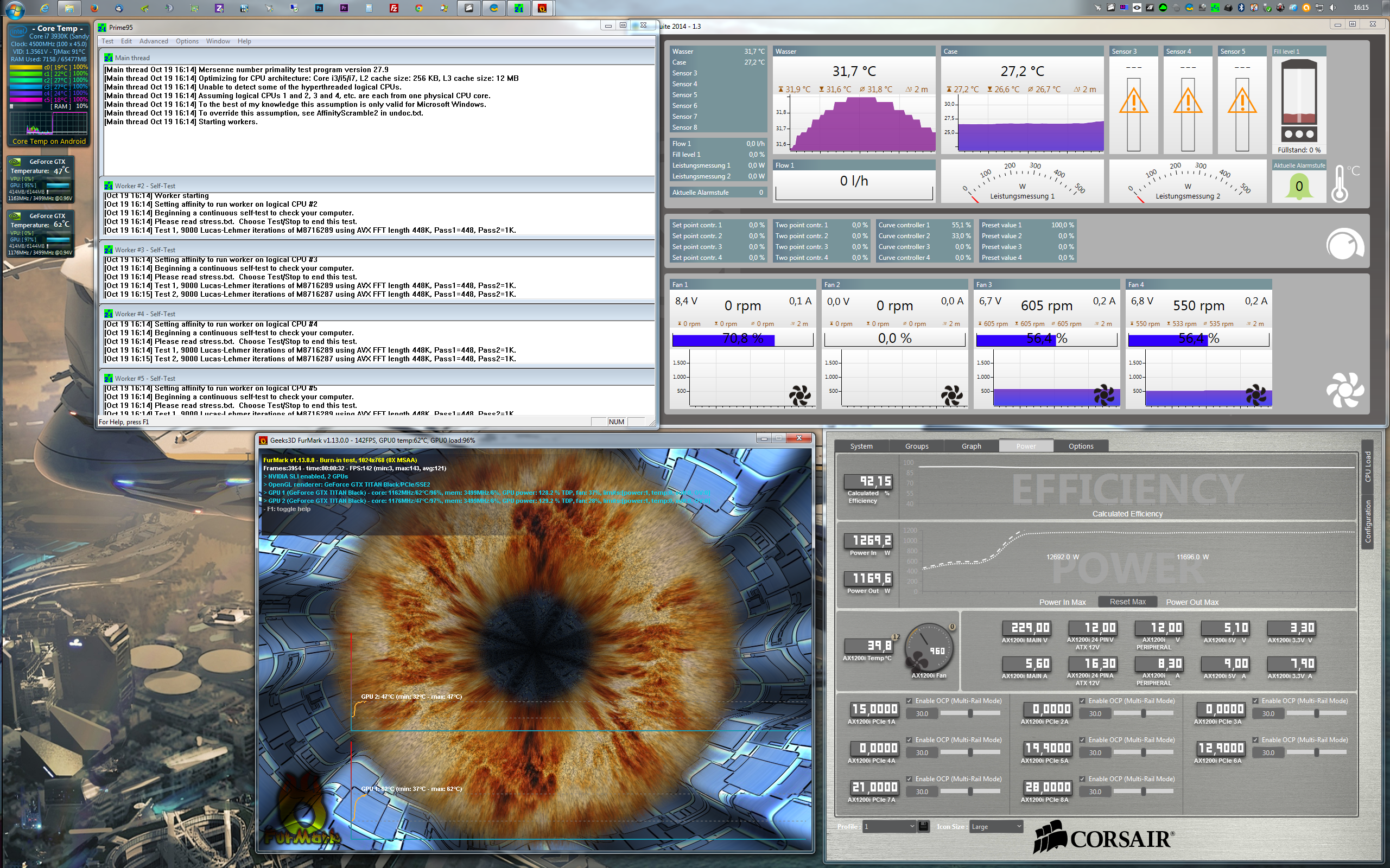Open FileZilla from the taskbar

coord(393,8)
